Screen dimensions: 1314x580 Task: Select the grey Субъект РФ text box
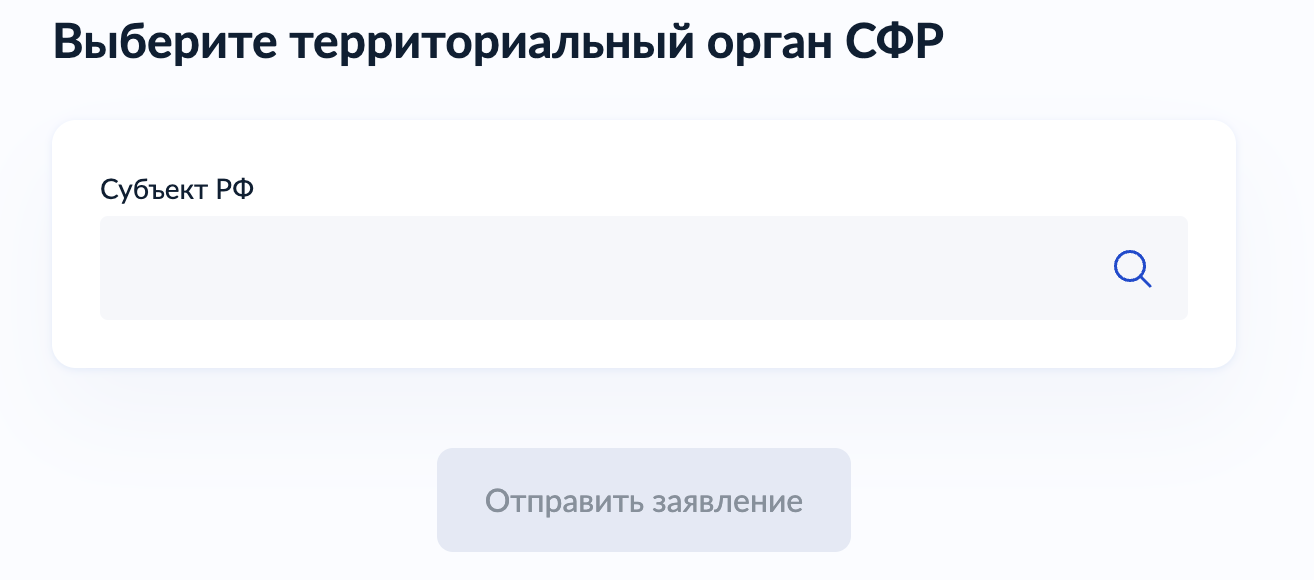(x=600, y=268)
